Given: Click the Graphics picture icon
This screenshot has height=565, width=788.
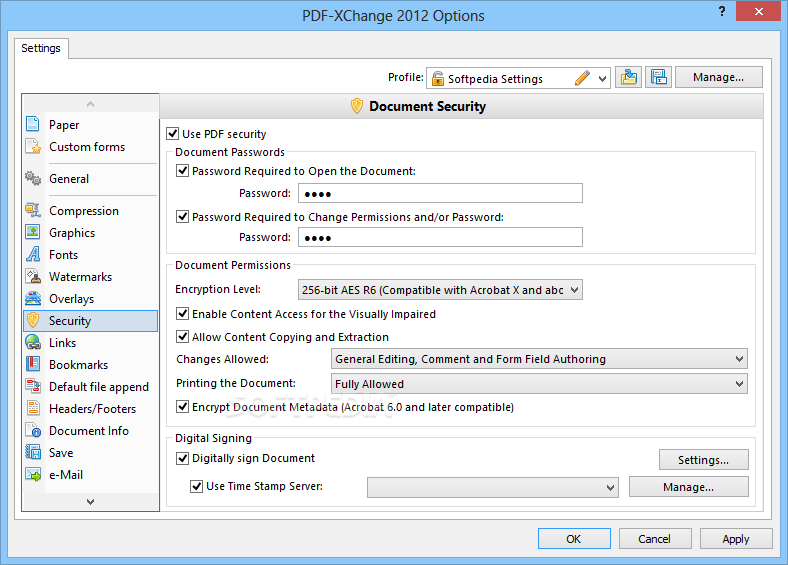Looking at the screenshot, I should [33, 232].
